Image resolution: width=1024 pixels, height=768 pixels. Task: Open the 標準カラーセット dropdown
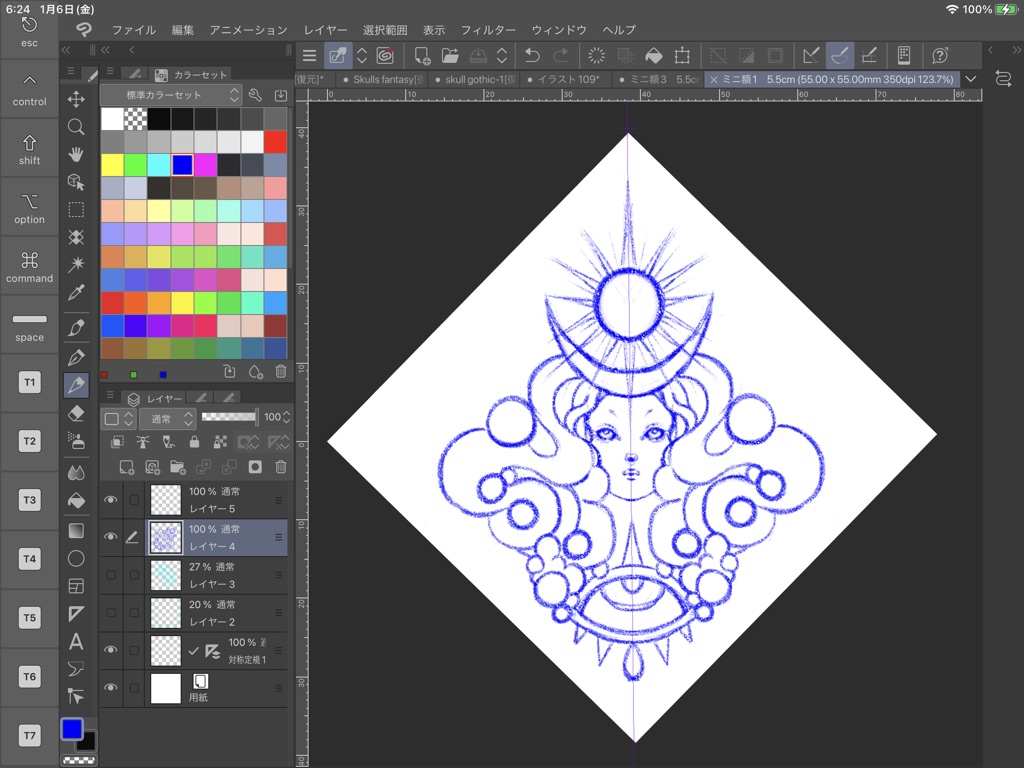point(171,95)
